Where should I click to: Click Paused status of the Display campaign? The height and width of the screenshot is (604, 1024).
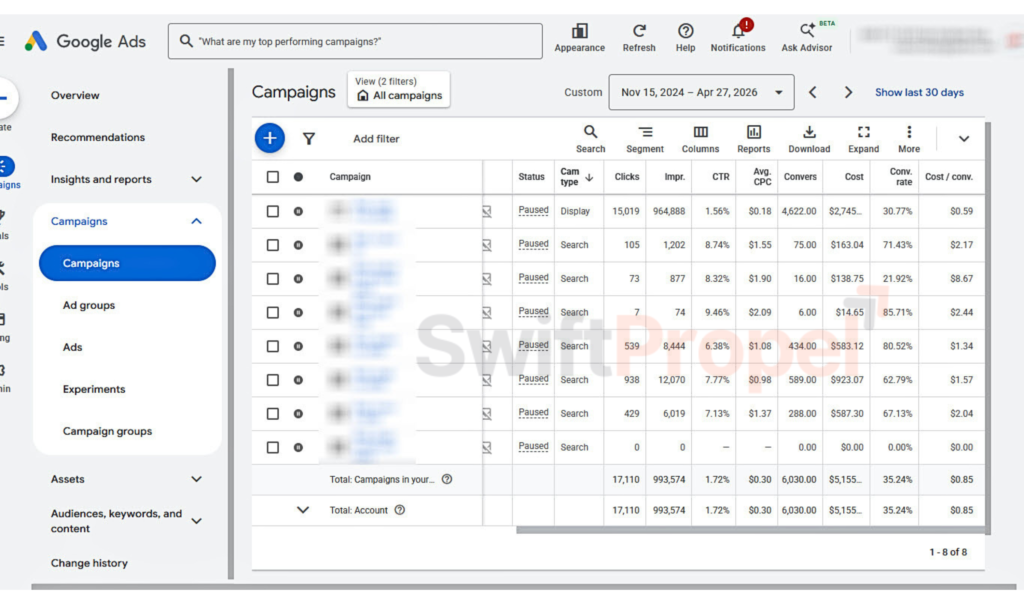click(534, 210)
